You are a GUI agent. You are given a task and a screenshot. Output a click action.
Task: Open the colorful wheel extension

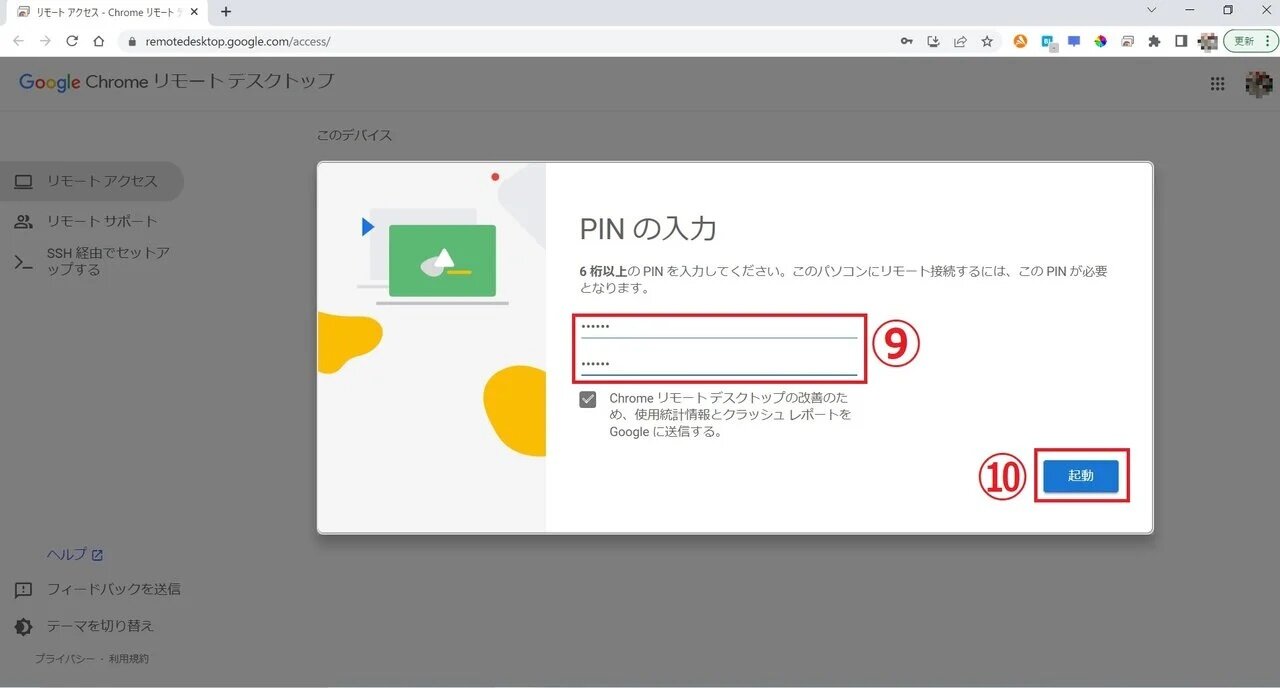click(x=1100, y=41)
